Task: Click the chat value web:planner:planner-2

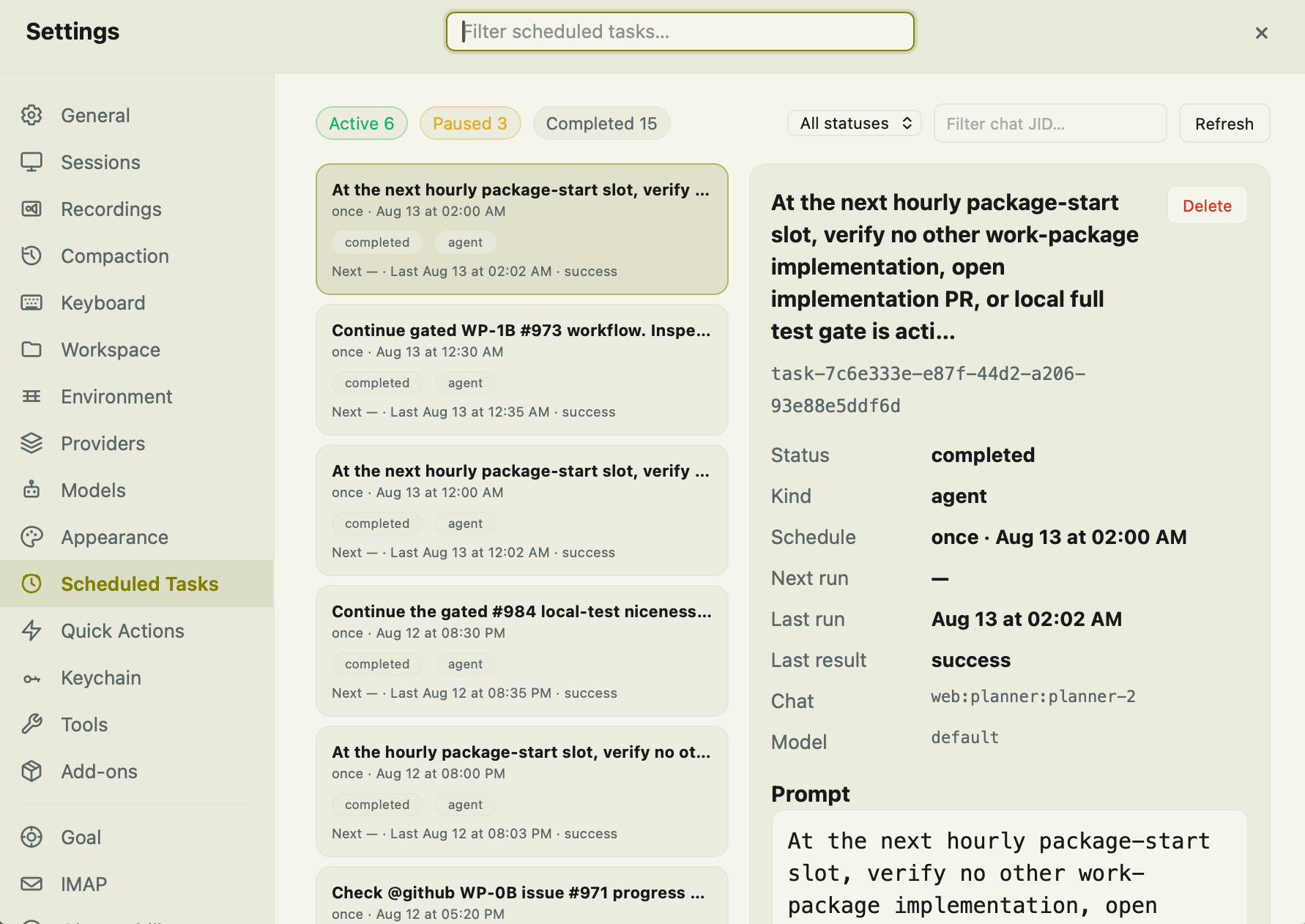Action: point(1033,696)
